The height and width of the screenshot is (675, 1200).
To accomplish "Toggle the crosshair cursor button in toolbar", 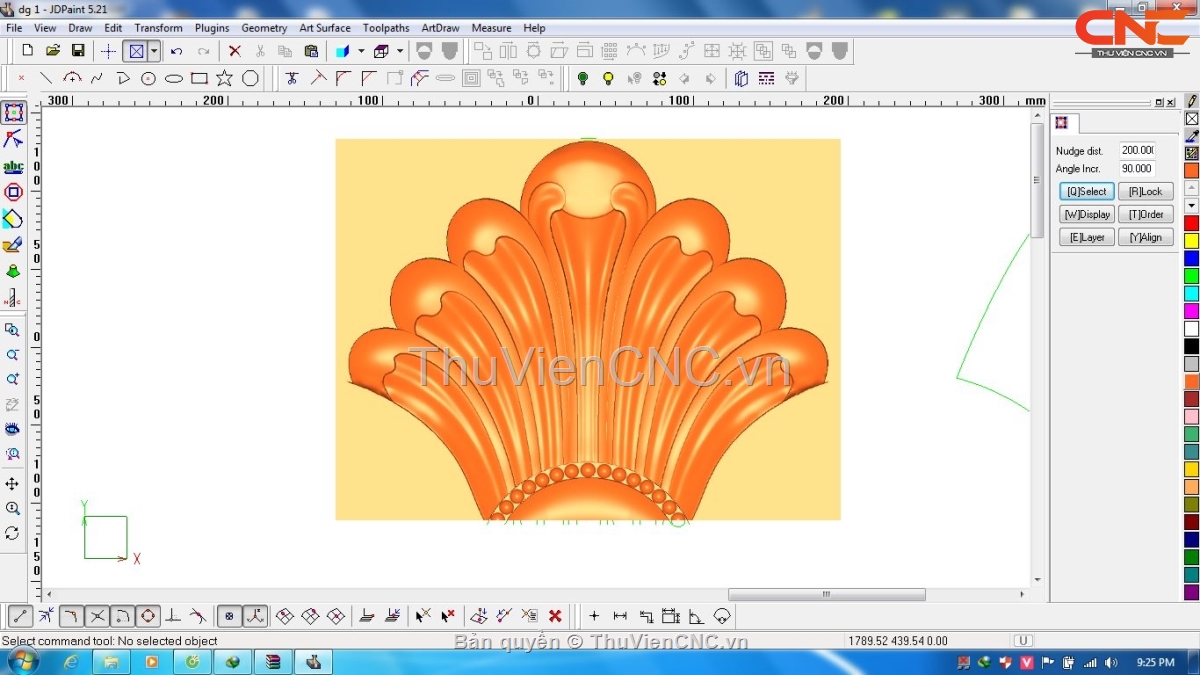I will pos(108,51).
